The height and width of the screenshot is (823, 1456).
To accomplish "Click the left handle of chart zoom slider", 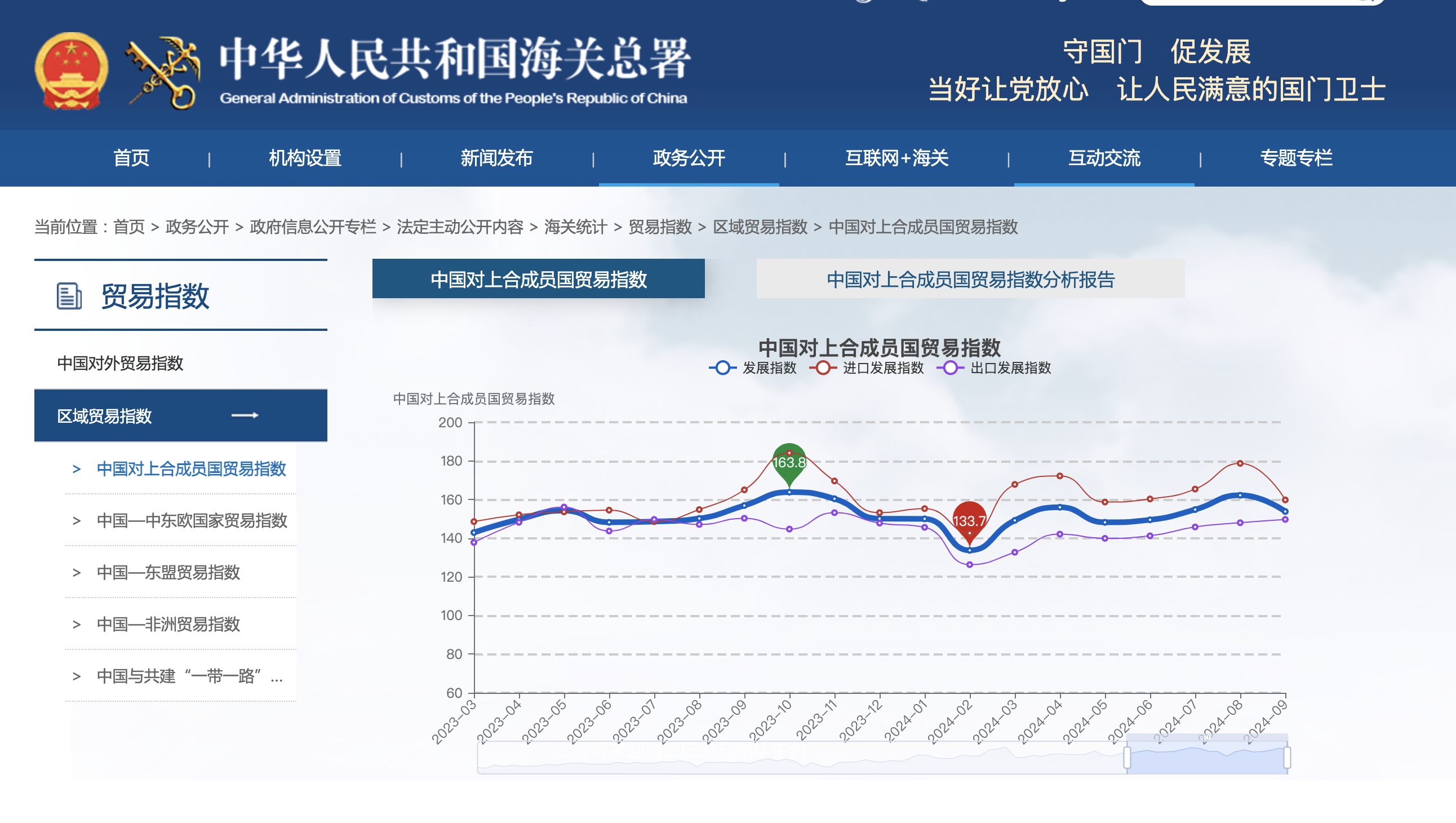I will pyautogui.click(x=1126, y=758).
